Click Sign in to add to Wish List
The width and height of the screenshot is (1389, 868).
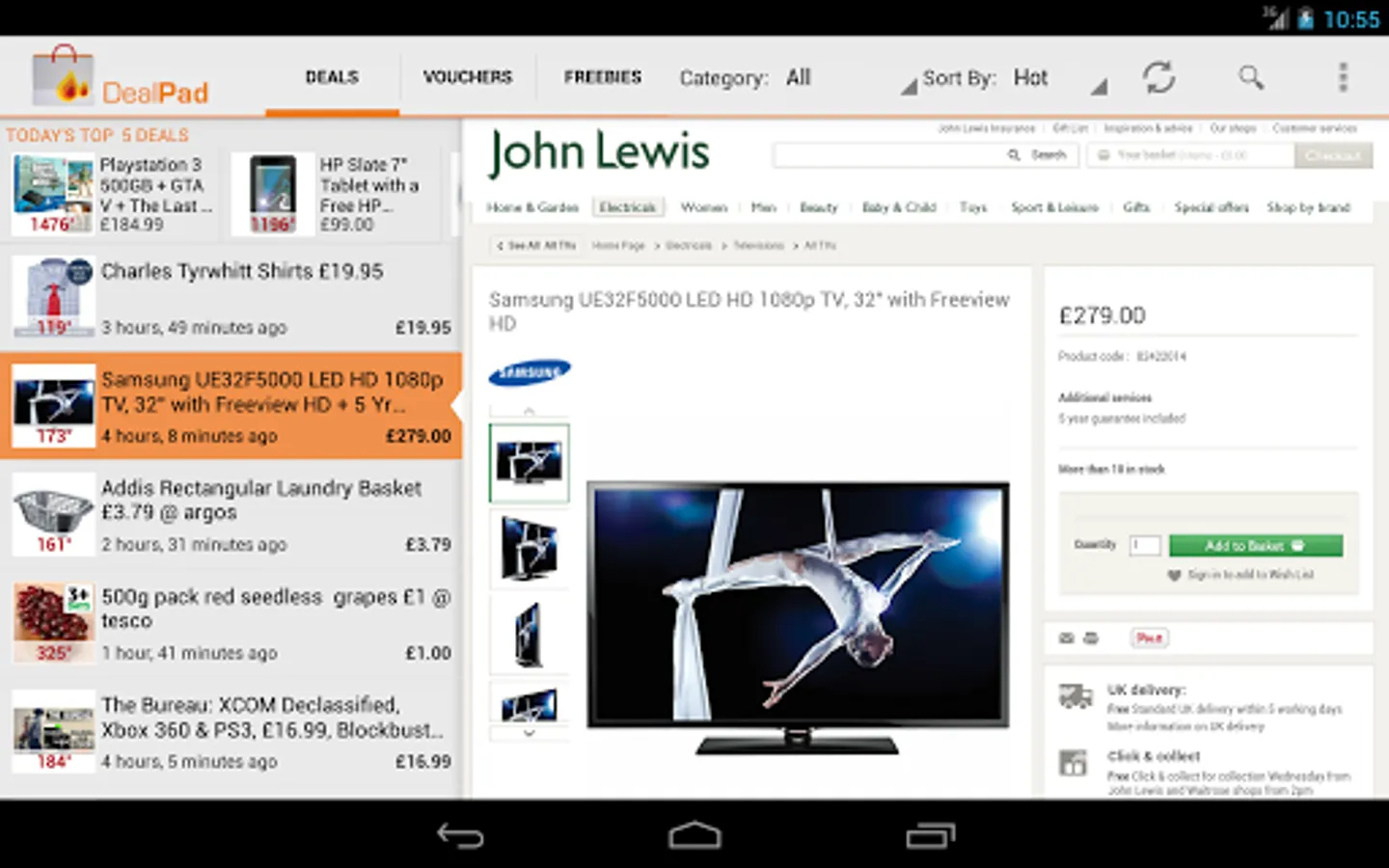pyautogui.click(x=1250, y=575)
